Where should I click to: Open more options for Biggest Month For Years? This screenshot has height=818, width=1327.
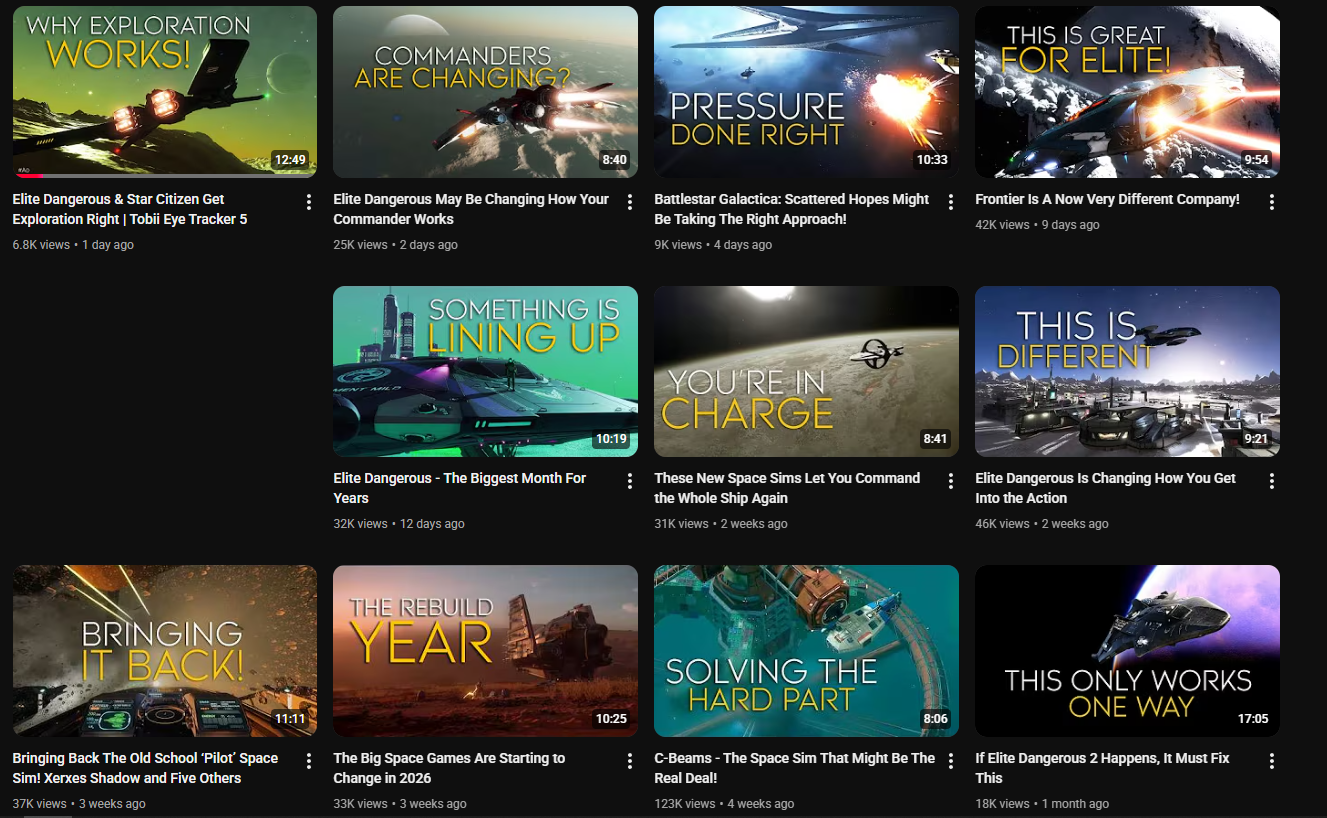[x=630, y=481]
